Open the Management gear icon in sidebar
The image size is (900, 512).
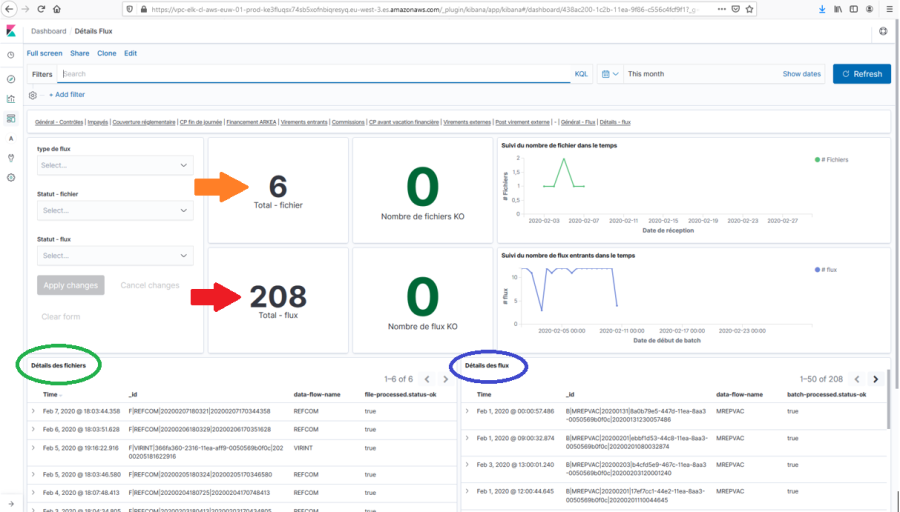click(11, 177)
